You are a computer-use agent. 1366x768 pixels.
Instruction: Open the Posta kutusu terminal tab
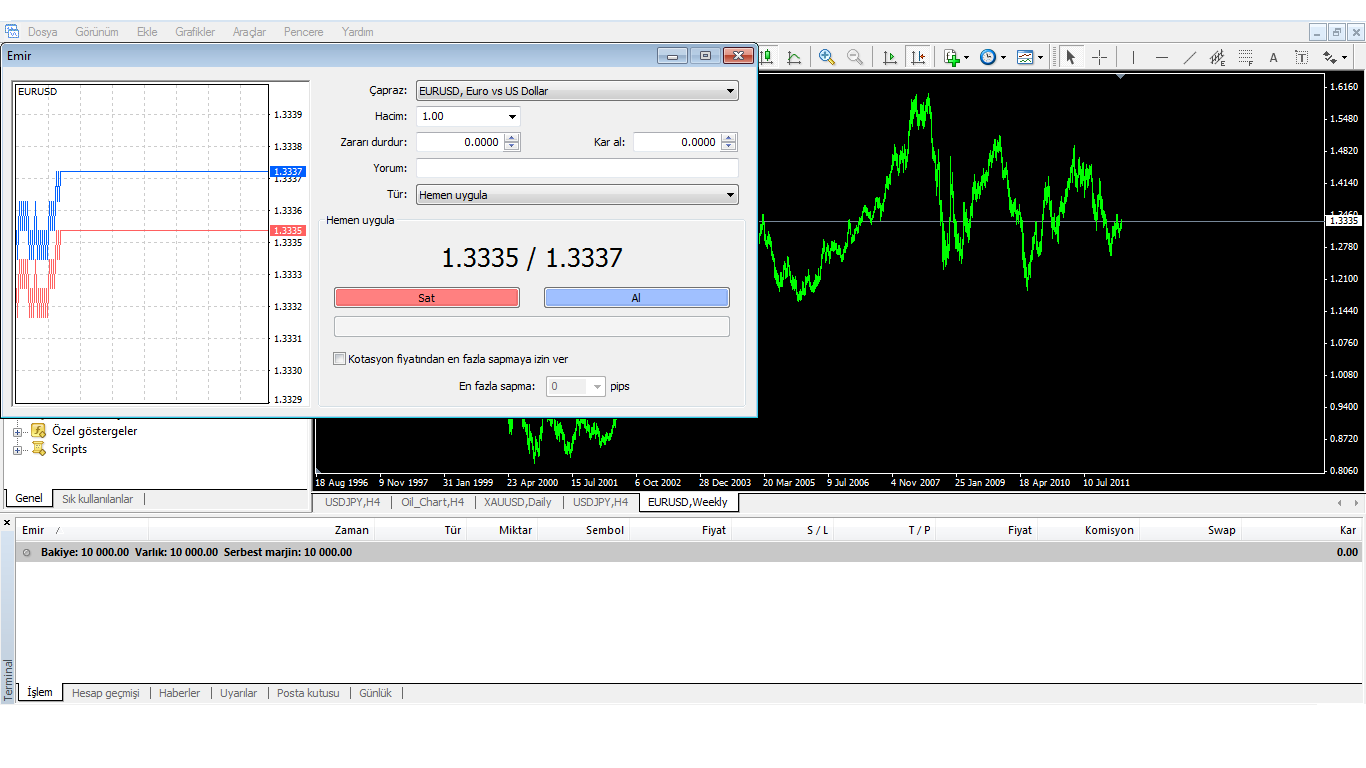click(308, 693)
